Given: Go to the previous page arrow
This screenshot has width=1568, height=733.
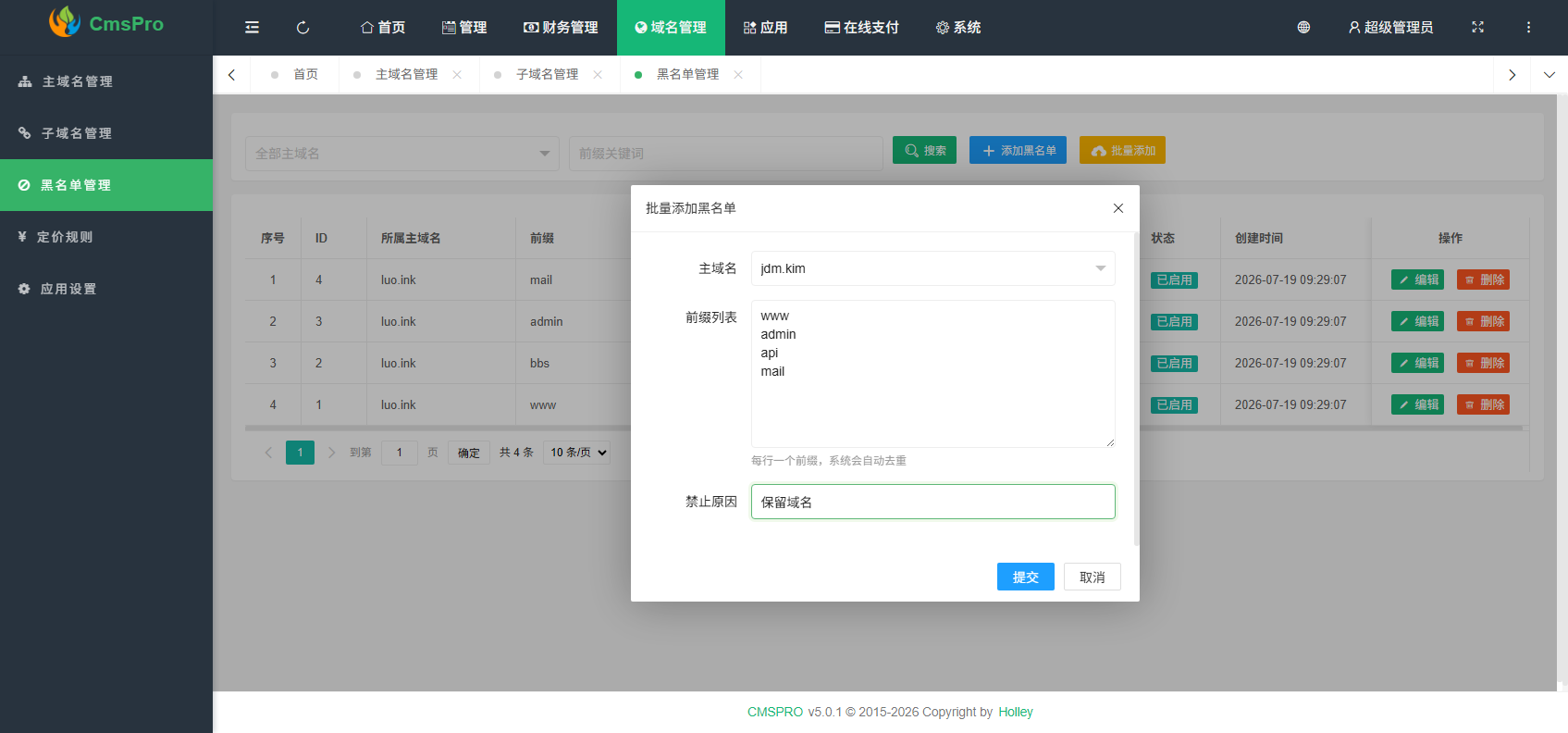Looking at the screenshot, I should click(268, 453).
